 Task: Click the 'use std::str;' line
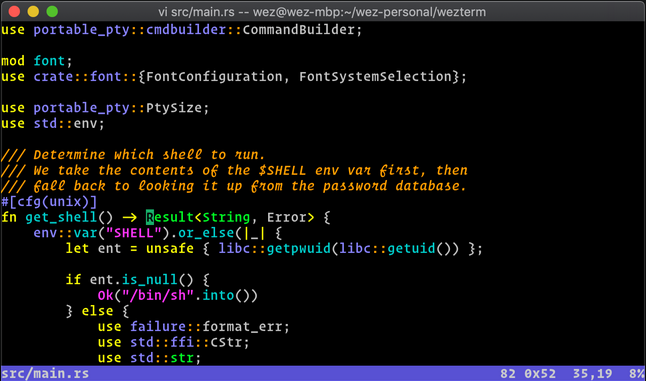click(150, 358)
